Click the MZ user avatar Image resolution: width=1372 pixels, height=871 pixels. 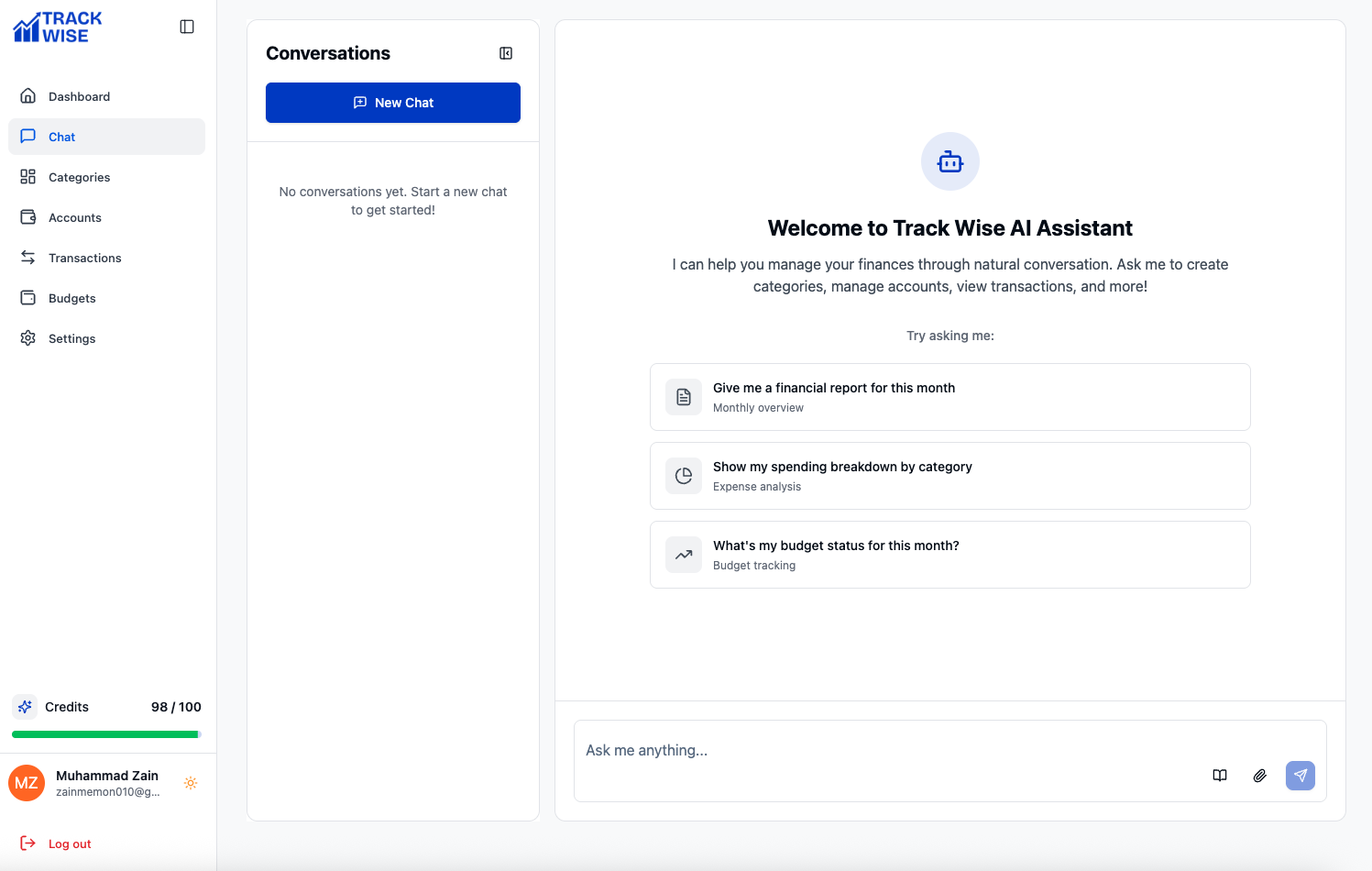point(27,783)
